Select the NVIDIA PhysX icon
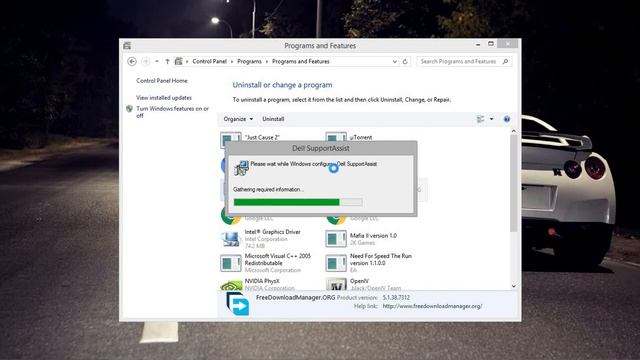Screen dimensions: 640x360 (x=231, y=285)
